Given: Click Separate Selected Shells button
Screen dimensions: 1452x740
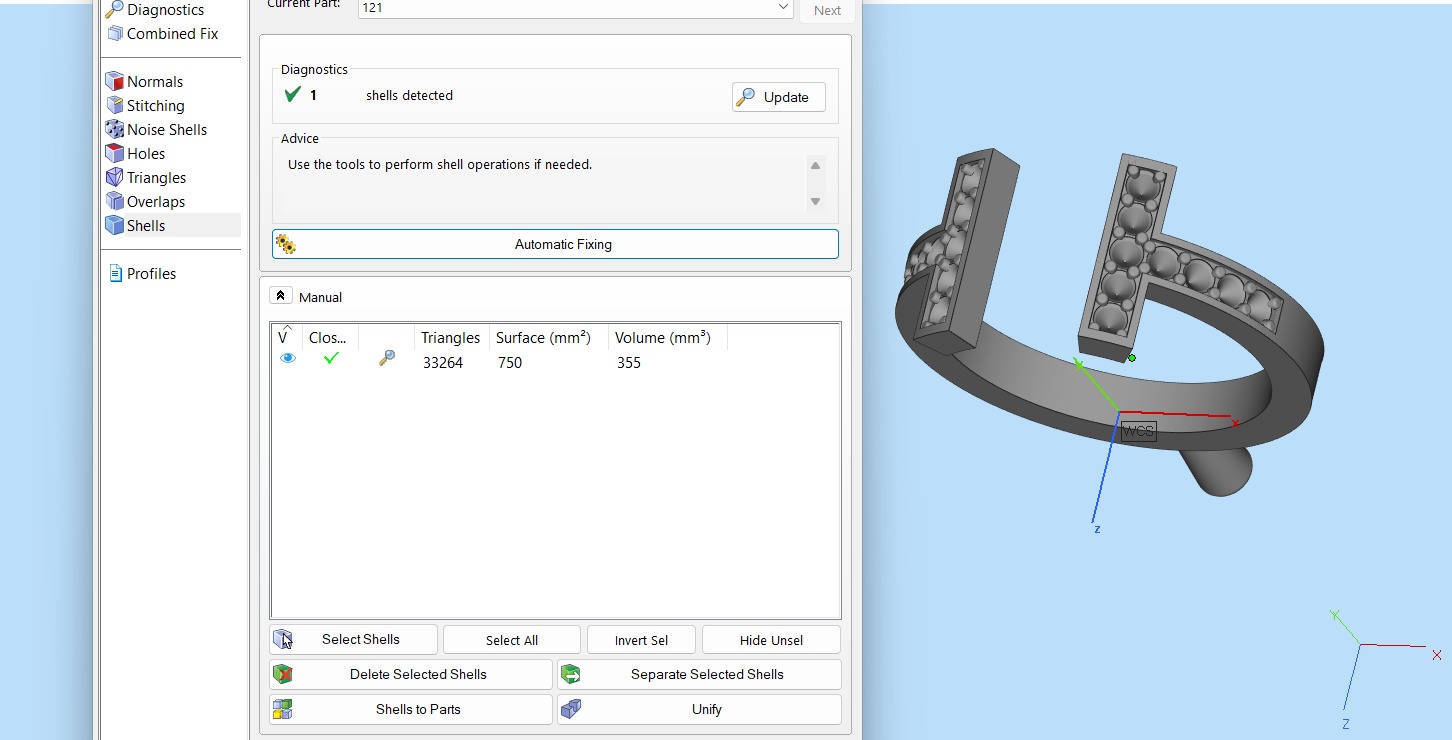Looking at the screenshot, I should (699, 674).
